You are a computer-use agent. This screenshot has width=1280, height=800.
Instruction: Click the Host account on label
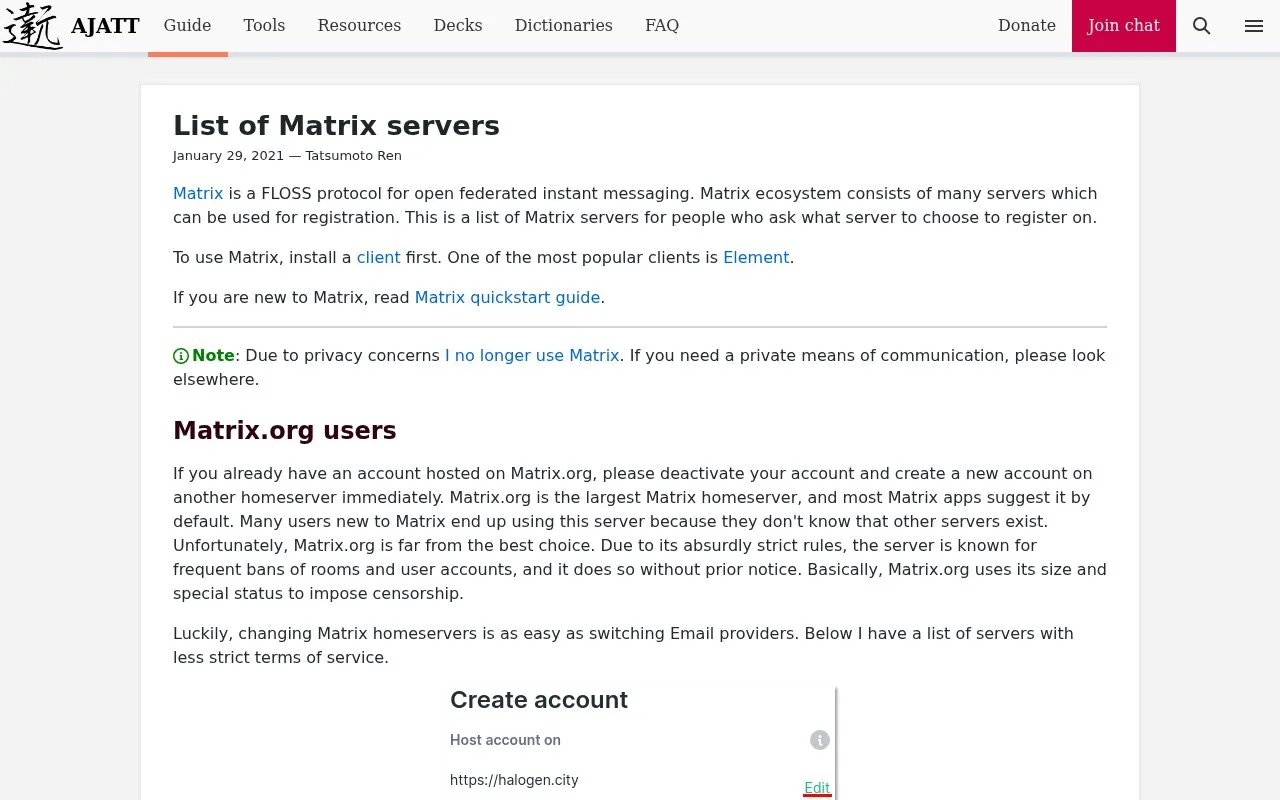(505, 740)
